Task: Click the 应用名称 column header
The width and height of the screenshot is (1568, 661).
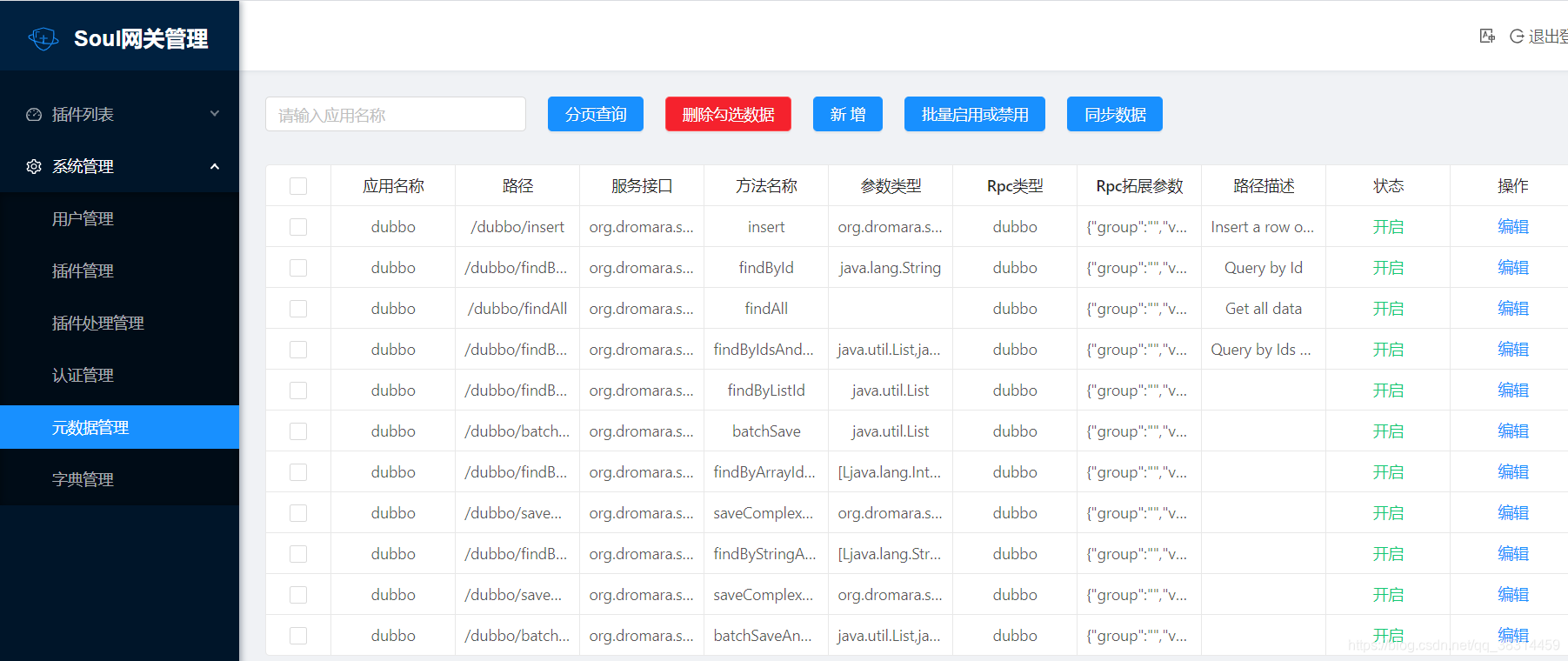Action: coord(393,186)
